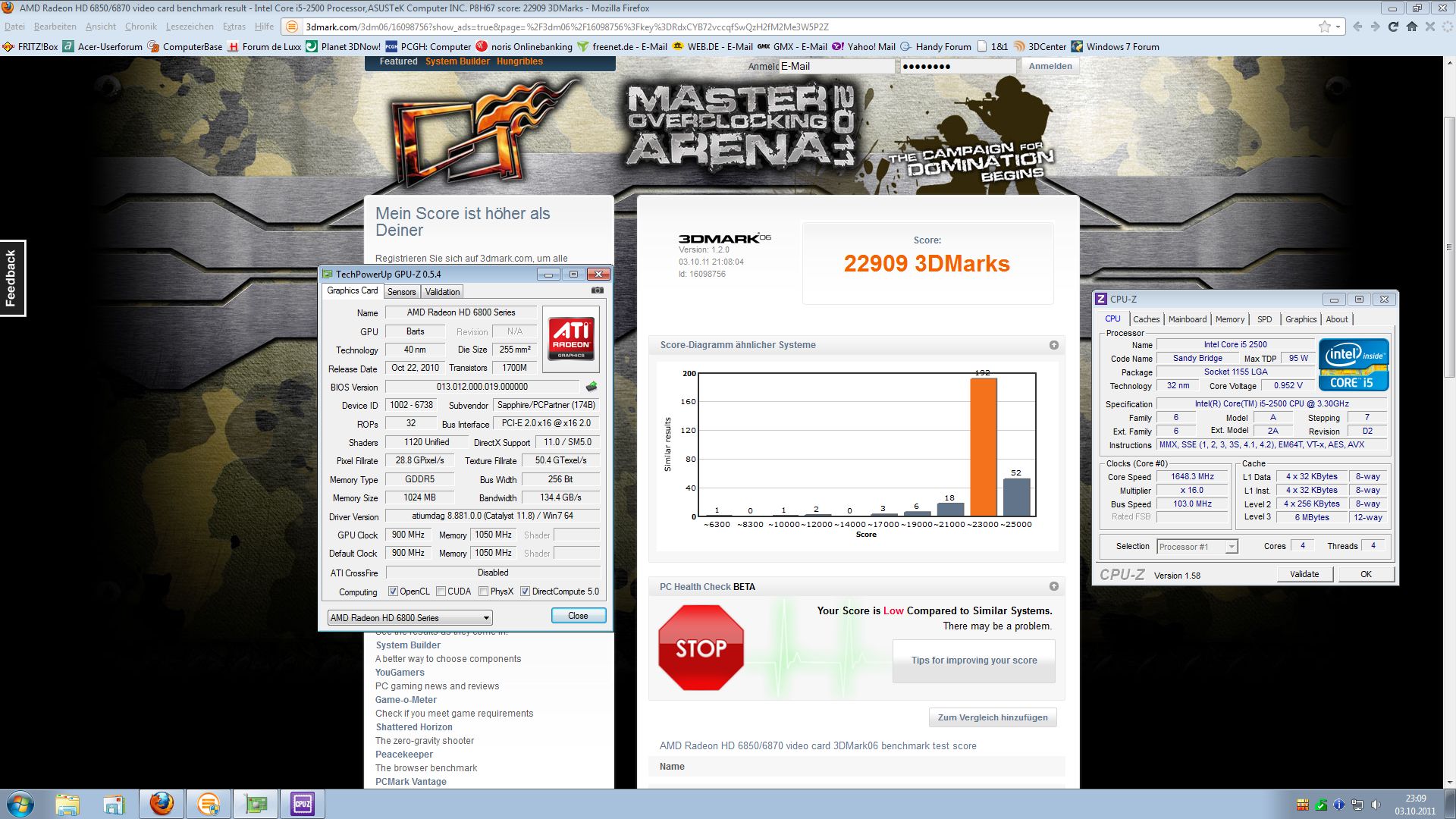Image resolution: width=1456 pixels, height=819 pixels.
Task: Click the OK button in CPU-Z
Action: coord(1366,574)
